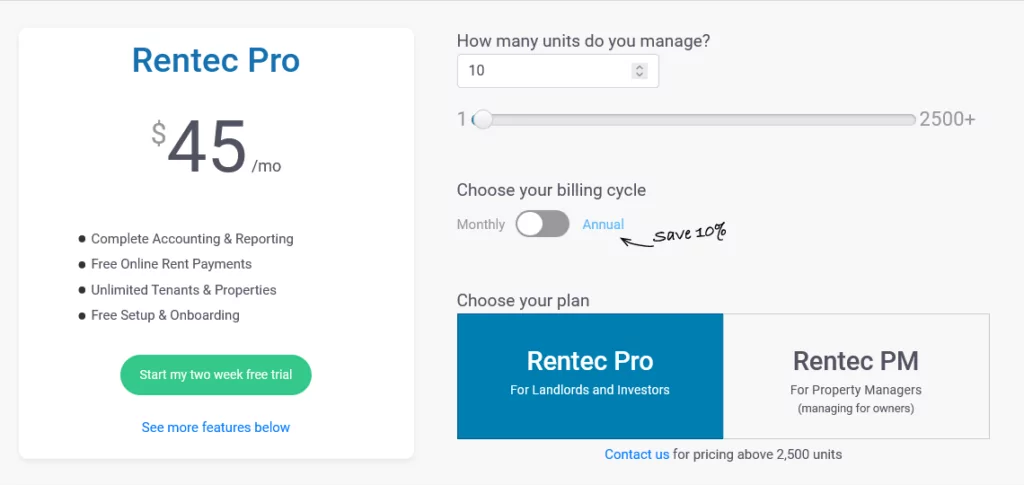
Task: Click the Rentec Pro card heading
Action: pos(216,60)
